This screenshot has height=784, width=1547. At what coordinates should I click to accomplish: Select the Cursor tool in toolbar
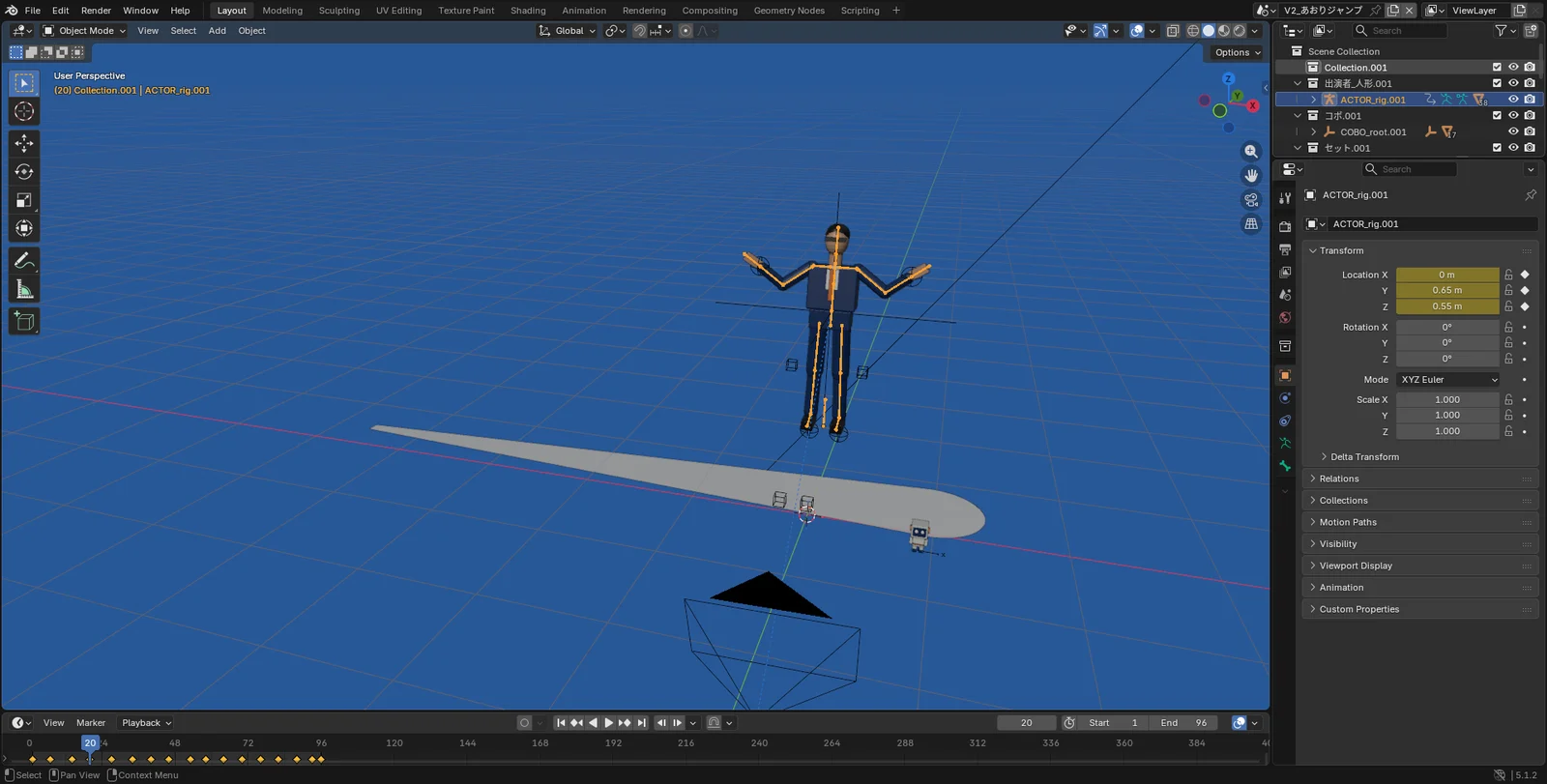pos(24,111)
